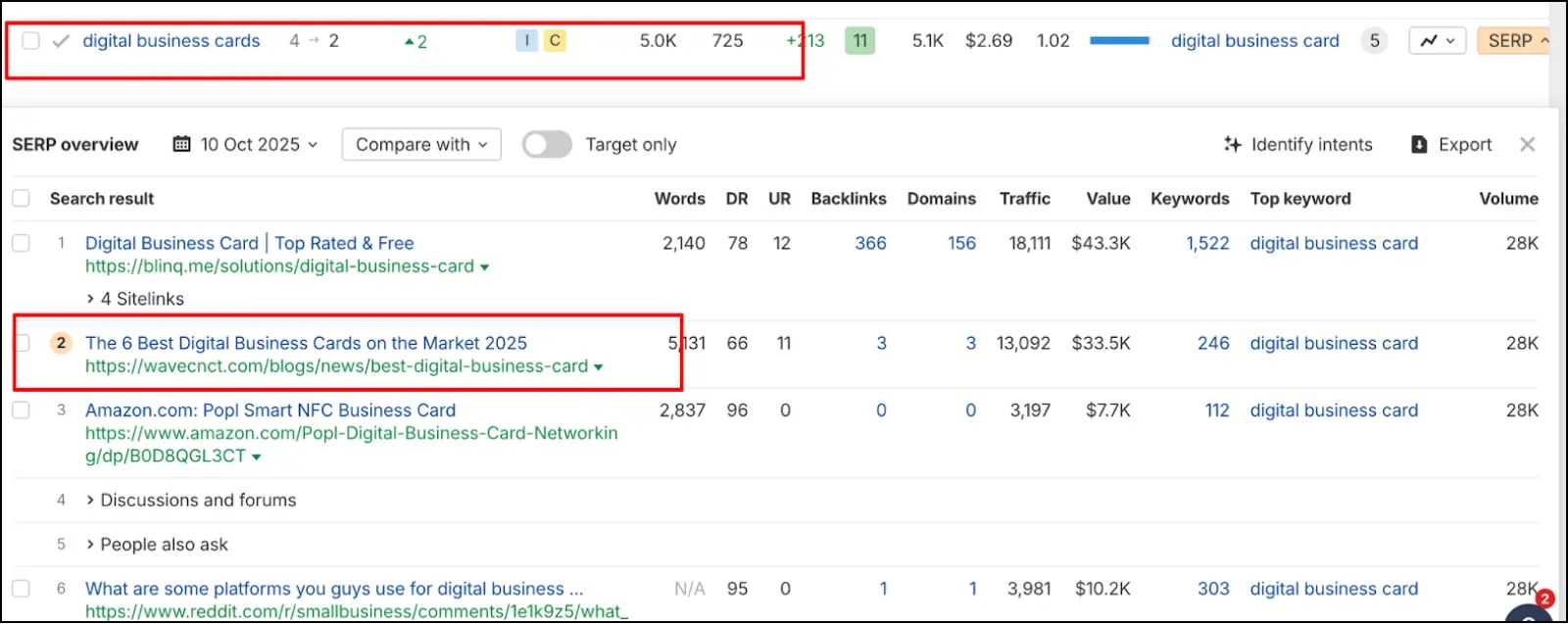Click Identify intents

[x=1298, y=145]
